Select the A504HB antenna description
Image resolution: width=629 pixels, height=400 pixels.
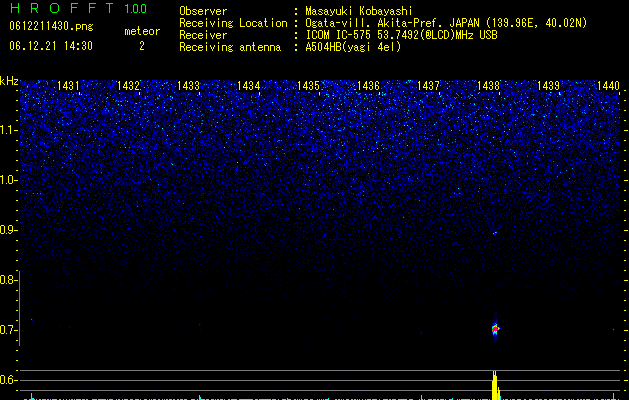click(353, 47)
